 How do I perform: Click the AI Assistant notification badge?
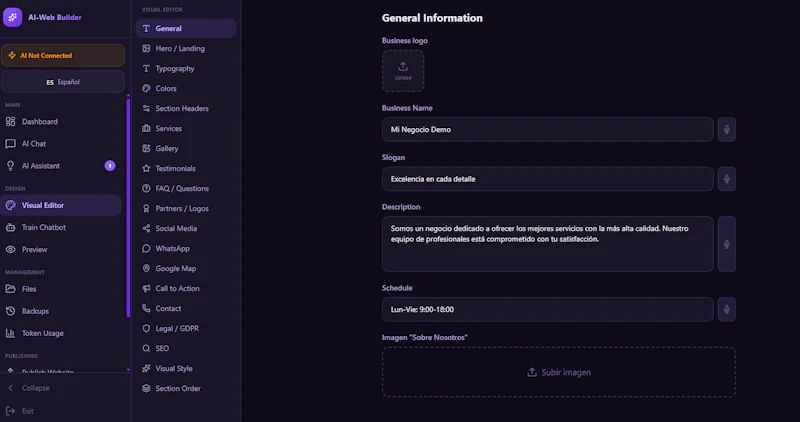(110, 166)
